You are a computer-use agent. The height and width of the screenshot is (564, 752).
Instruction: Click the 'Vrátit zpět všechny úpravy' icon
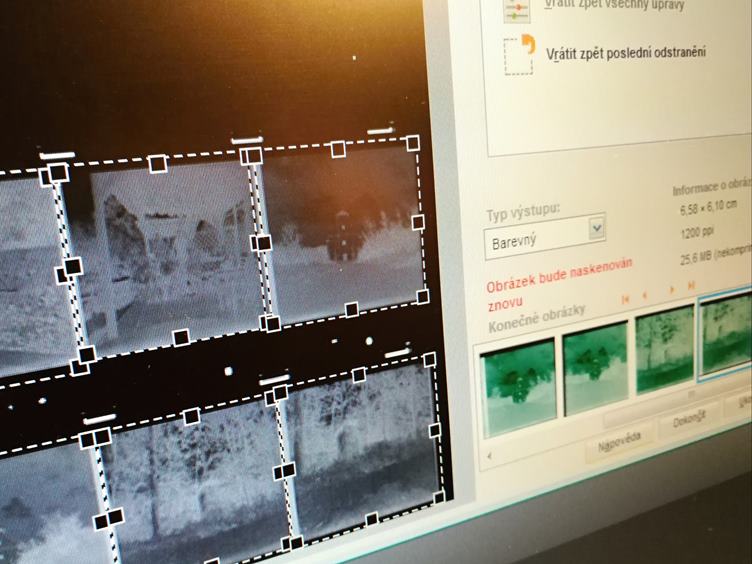point(517,10)
